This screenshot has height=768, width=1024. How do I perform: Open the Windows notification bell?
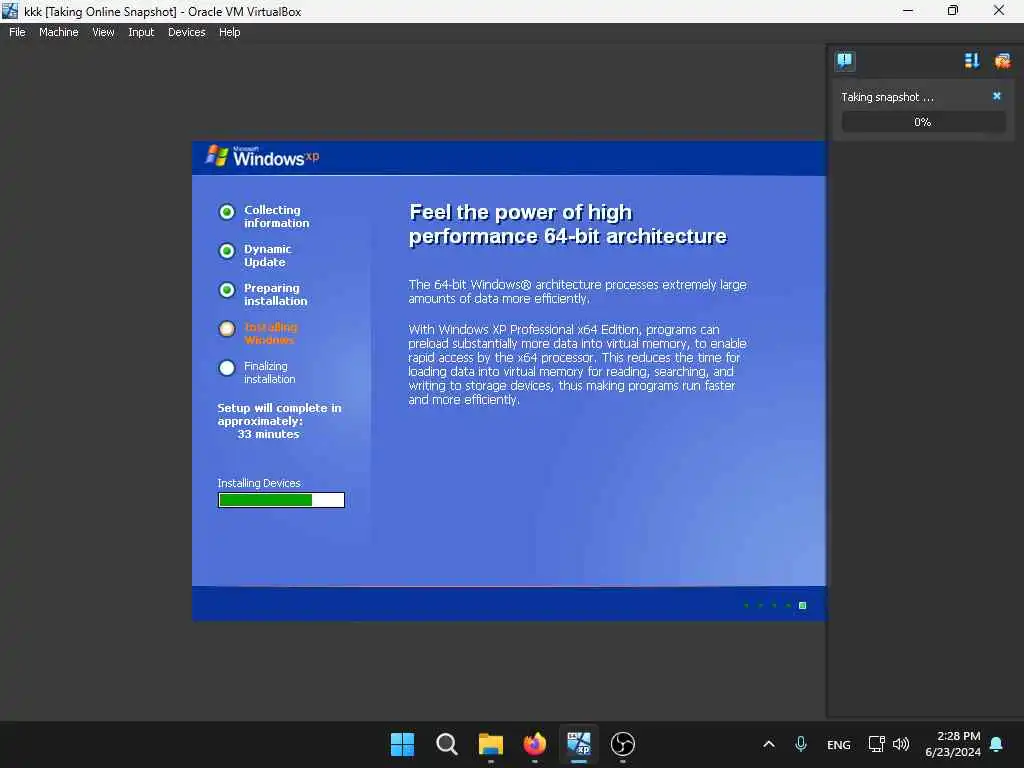tap(996, 744)
